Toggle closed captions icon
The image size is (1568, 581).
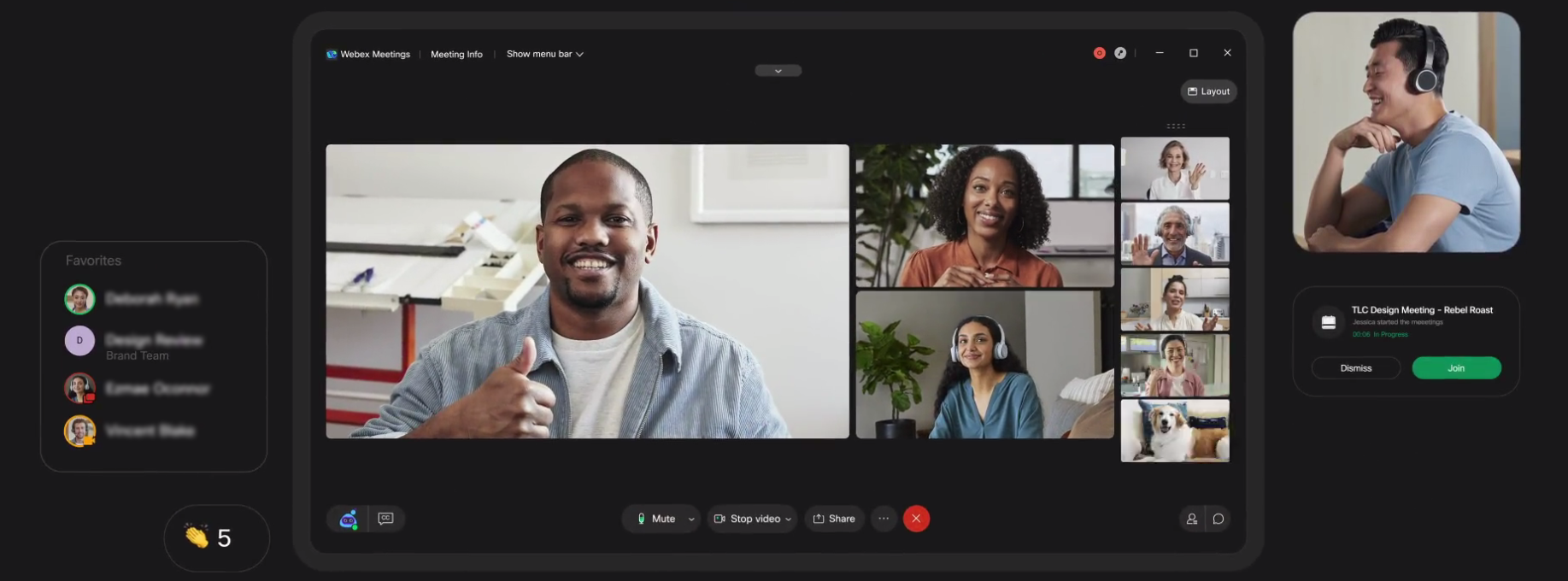tap(385, 519)
